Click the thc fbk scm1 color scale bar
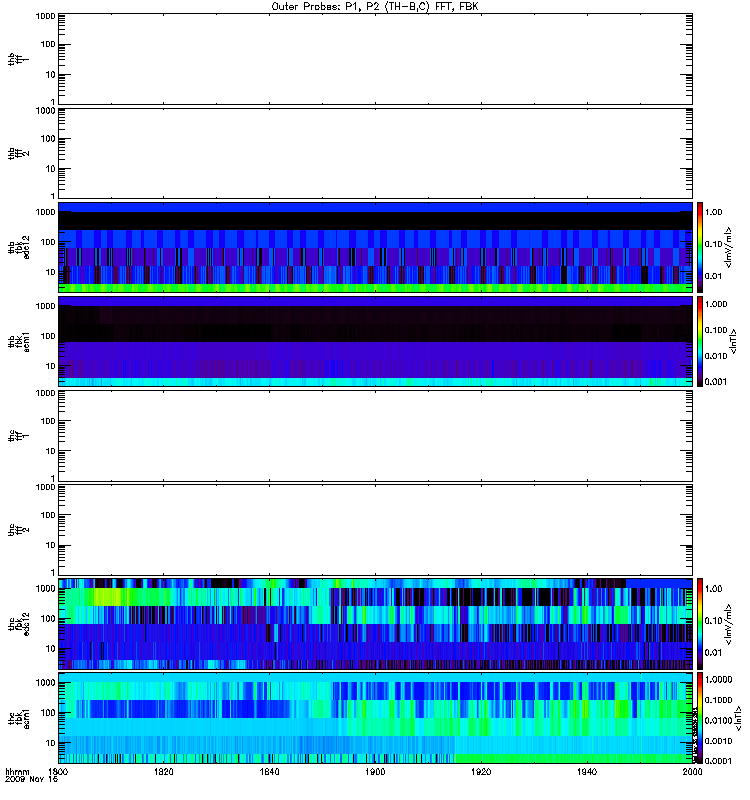 point(700,718)
